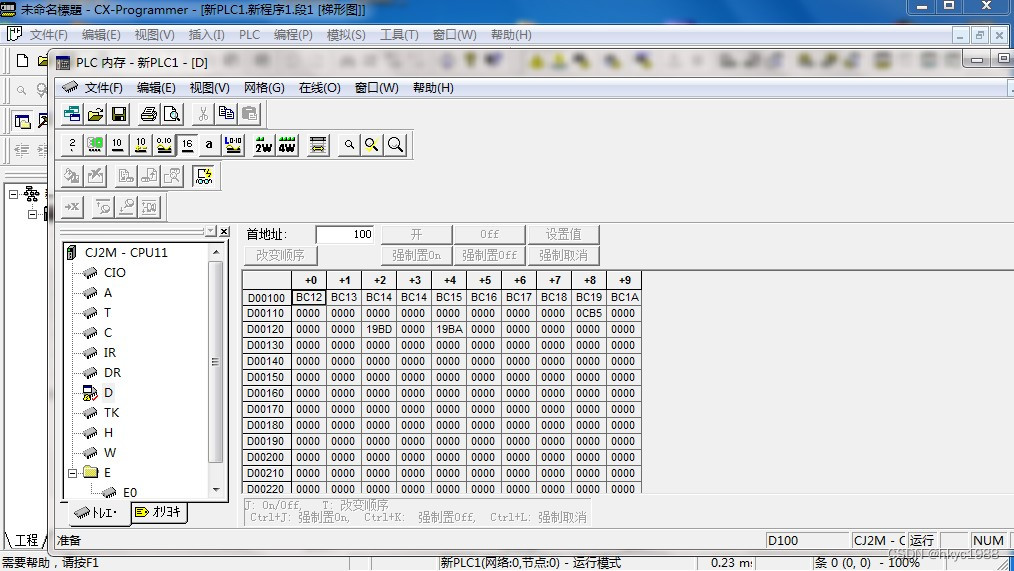Click the up arrow of memory tree scrollbar
Viewport: 1014px width, 571px height.
coord(217,252)
